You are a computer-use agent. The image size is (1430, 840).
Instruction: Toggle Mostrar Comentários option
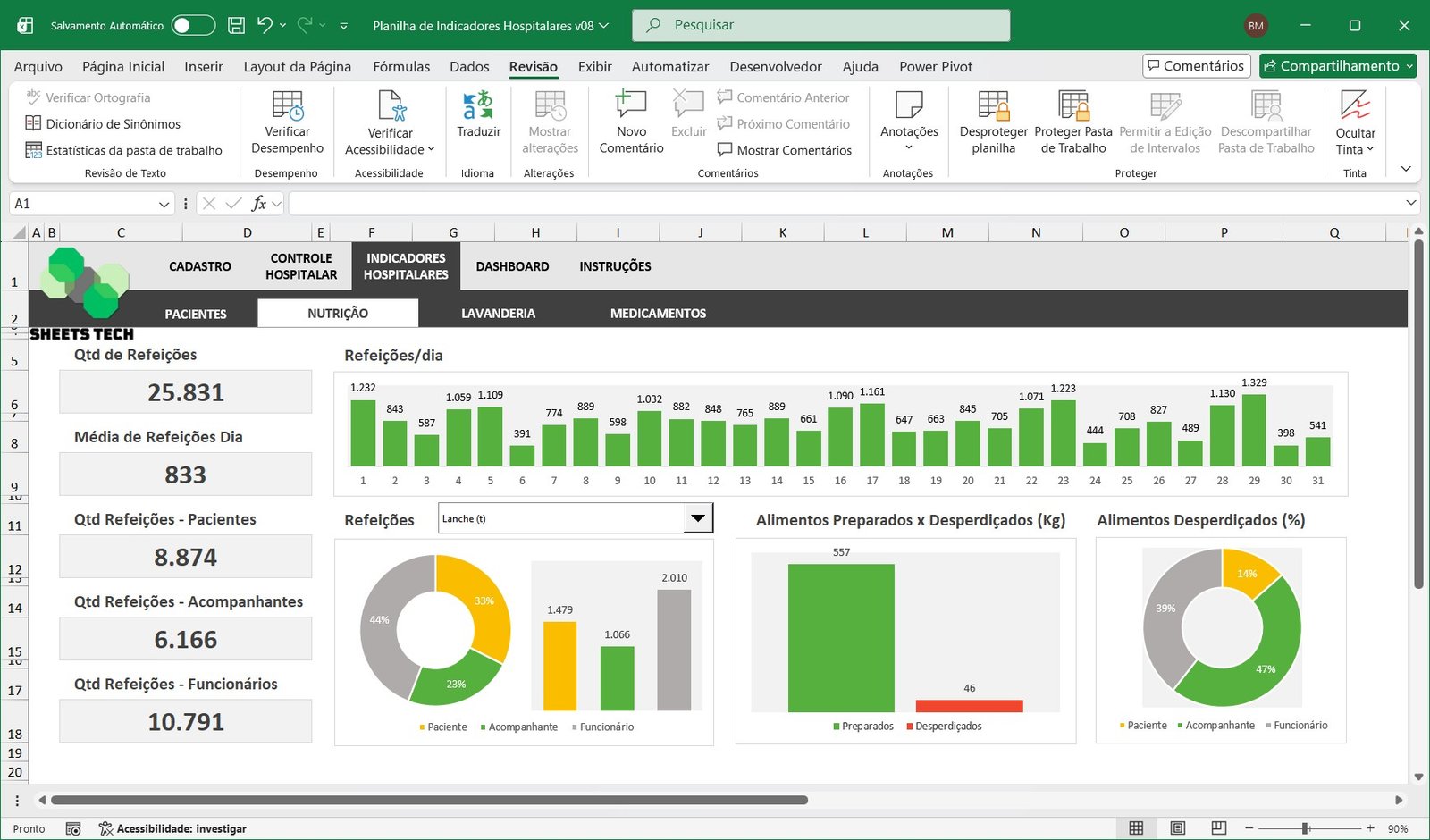(x=784, y=150)
